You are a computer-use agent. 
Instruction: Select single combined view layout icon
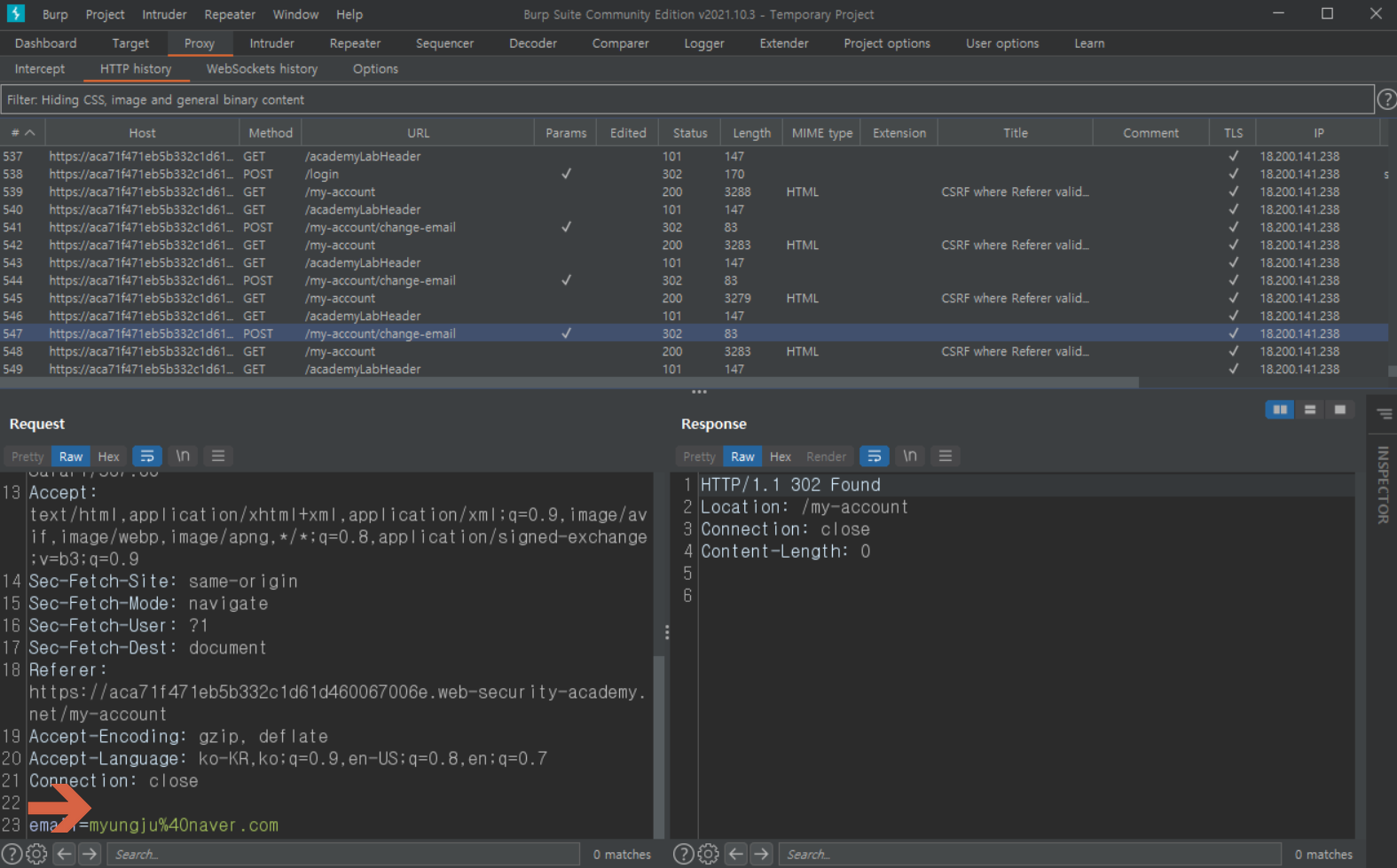1340,410
